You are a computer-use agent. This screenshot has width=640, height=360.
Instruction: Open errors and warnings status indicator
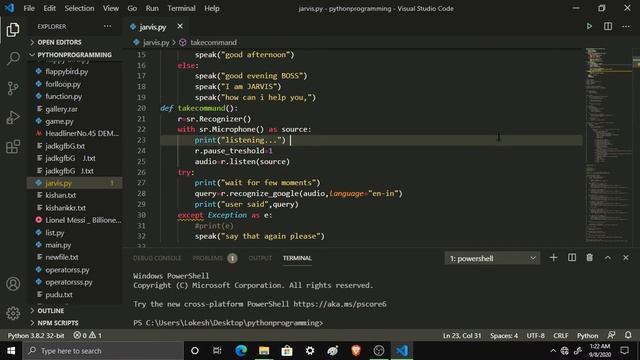(x=87, y=335)
